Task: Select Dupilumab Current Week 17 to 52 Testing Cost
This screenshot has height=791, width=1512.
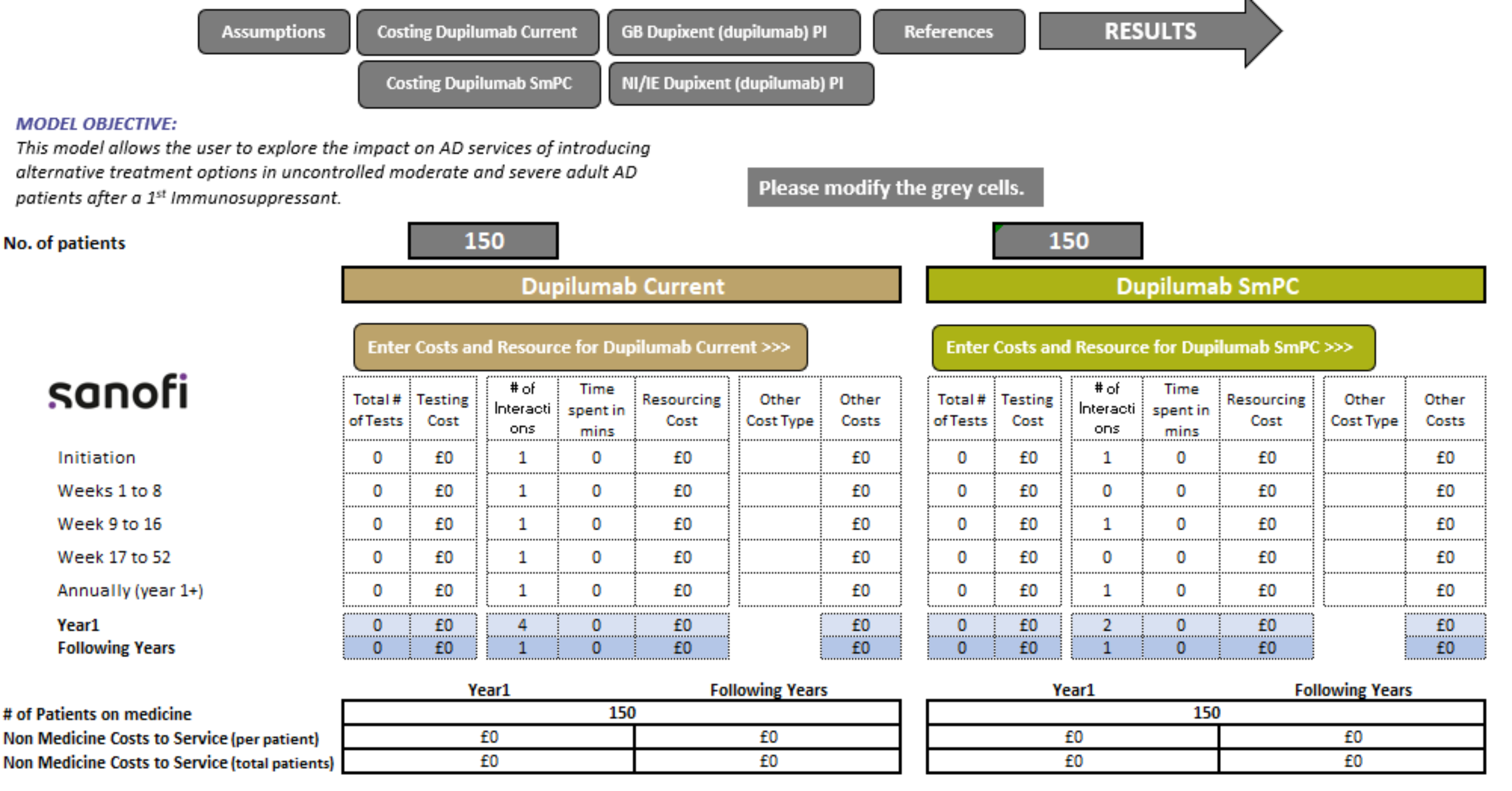Action: (443, 557)
